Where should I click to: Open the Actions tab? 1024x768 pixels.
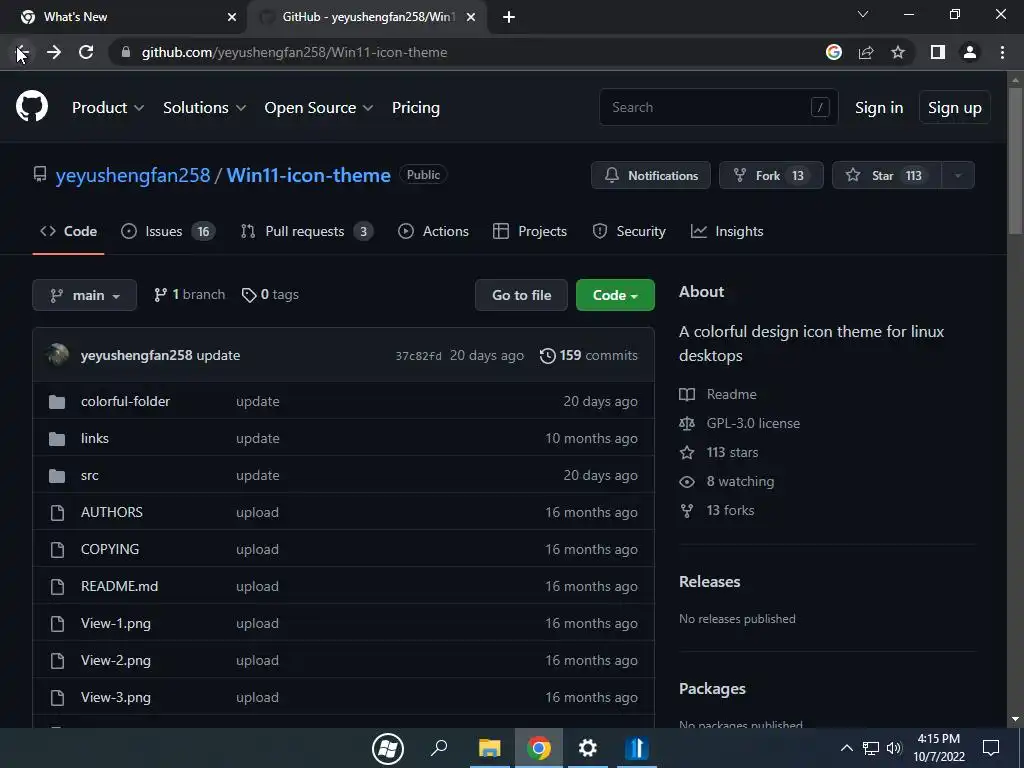(x=434, y=231)
